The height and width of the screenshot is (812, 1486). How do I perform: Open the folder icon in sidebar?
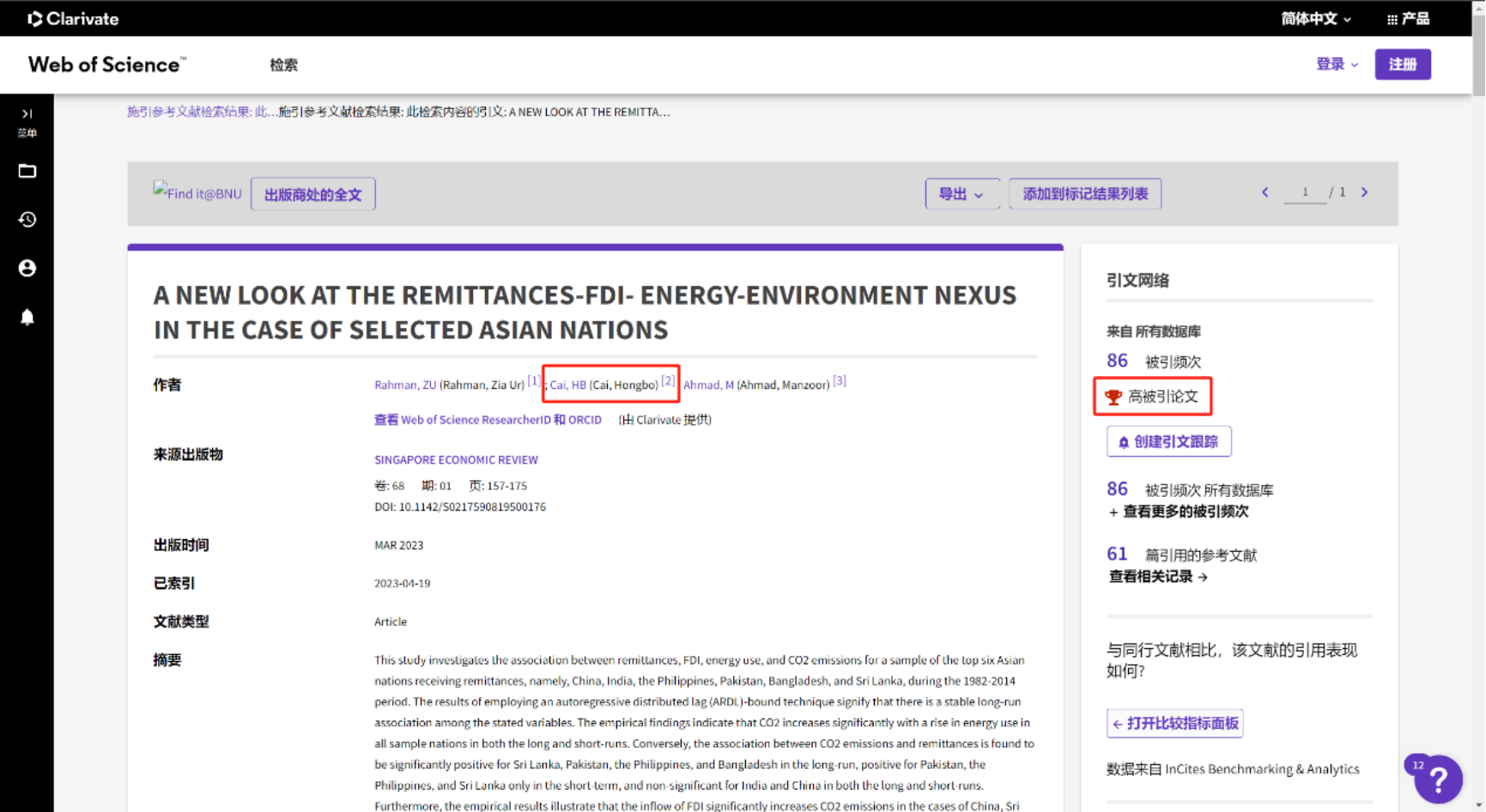tap(27, 171)
